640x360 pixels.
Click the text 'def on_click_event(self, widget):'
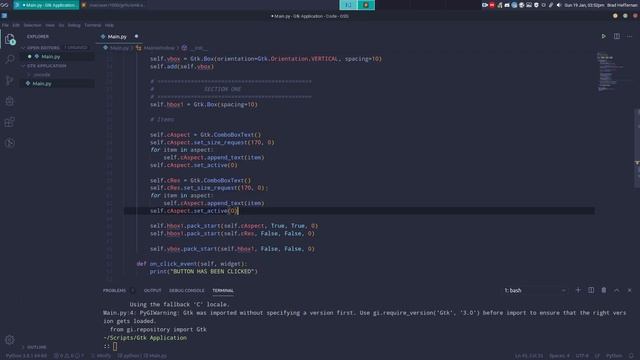tap(192, 264)
